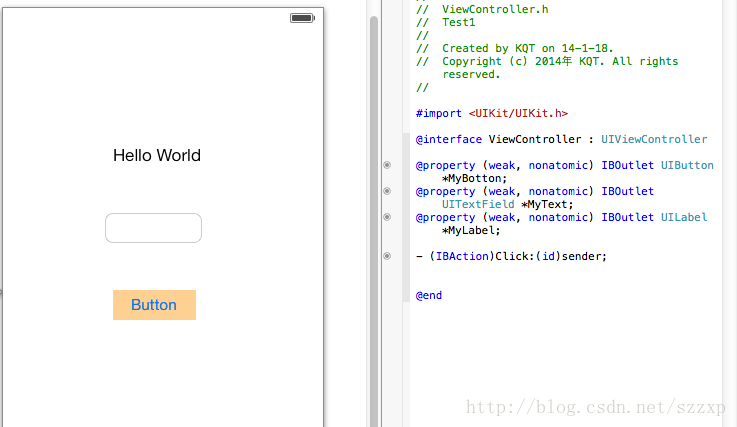Click on UIViewController superclass name
The height and width of the screenshot is (427, 737).
pos(654,139)
